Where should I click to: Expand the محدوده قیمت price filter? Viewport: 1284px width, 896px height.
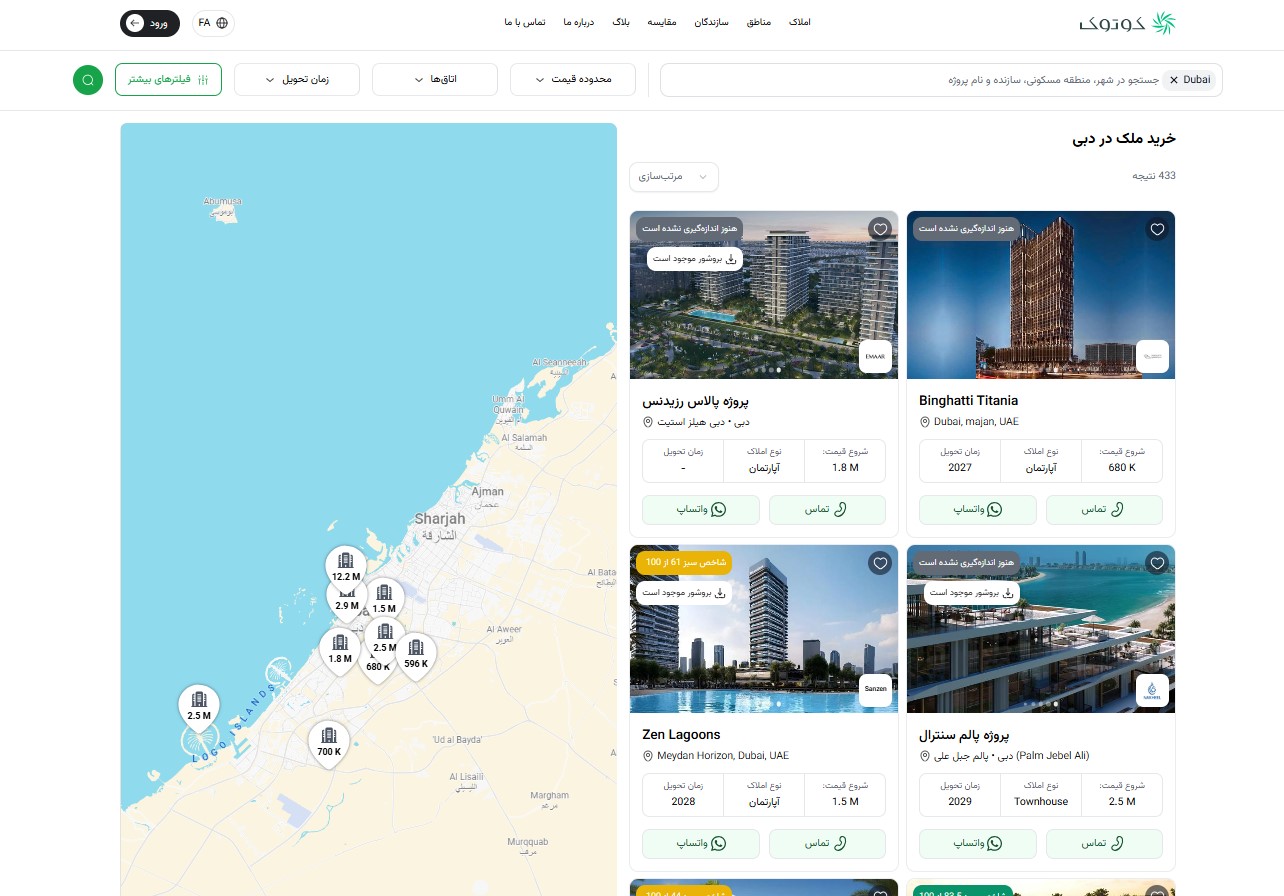573,80
